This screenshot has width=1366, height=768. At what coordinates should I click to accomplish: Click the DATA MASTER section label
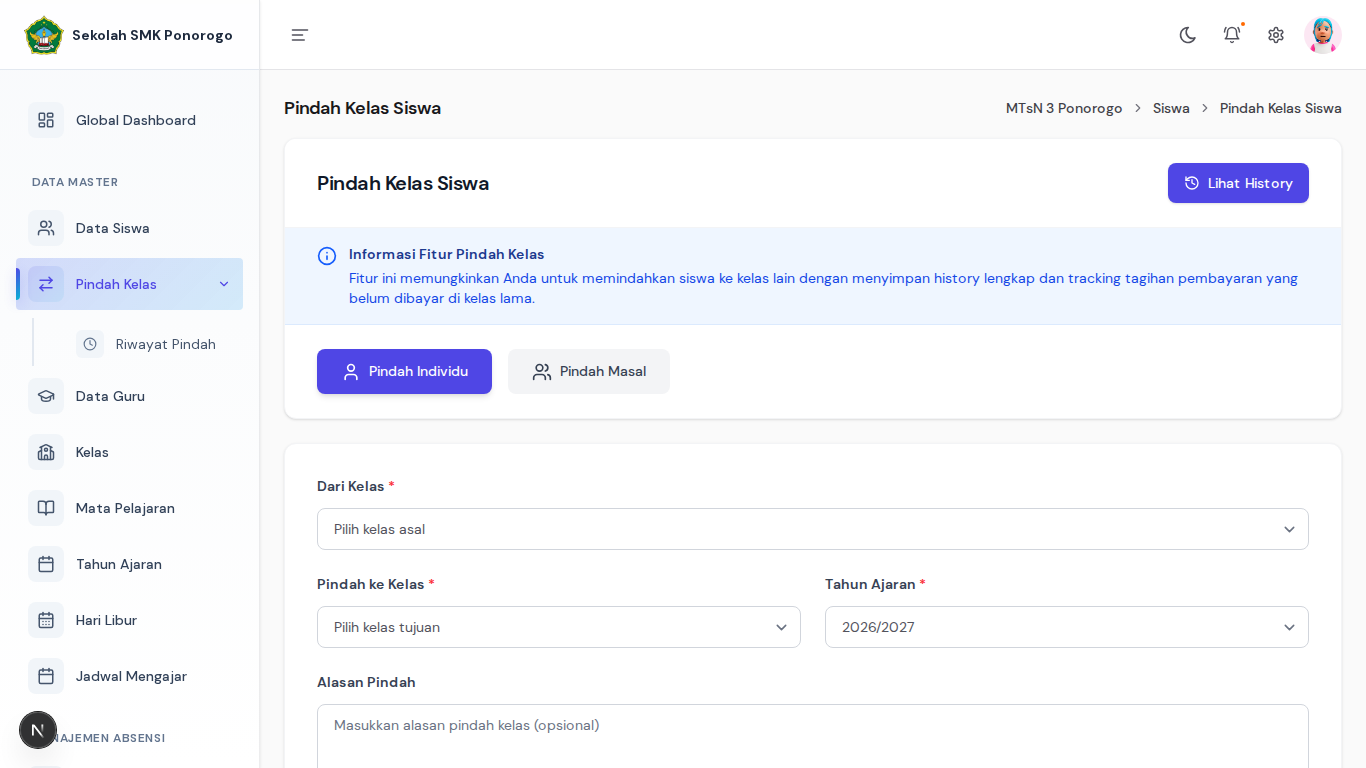point(75,182)
